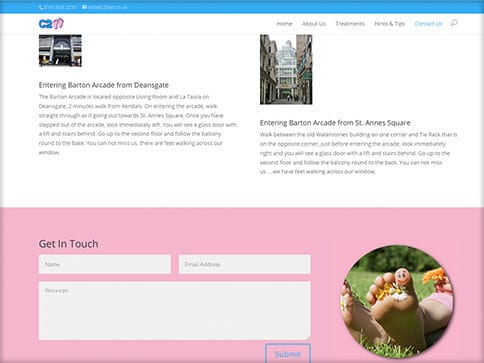Open the Deansgate entrance photo
The height and width of the screenshot is (363, 484).
click(x=60, y=51)
